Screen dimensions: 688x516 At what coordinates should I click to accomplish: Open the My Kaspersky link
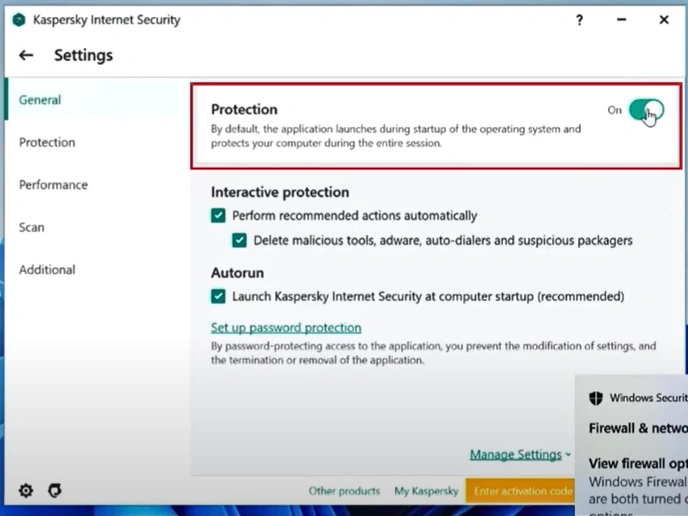click(x=426, y=491)
